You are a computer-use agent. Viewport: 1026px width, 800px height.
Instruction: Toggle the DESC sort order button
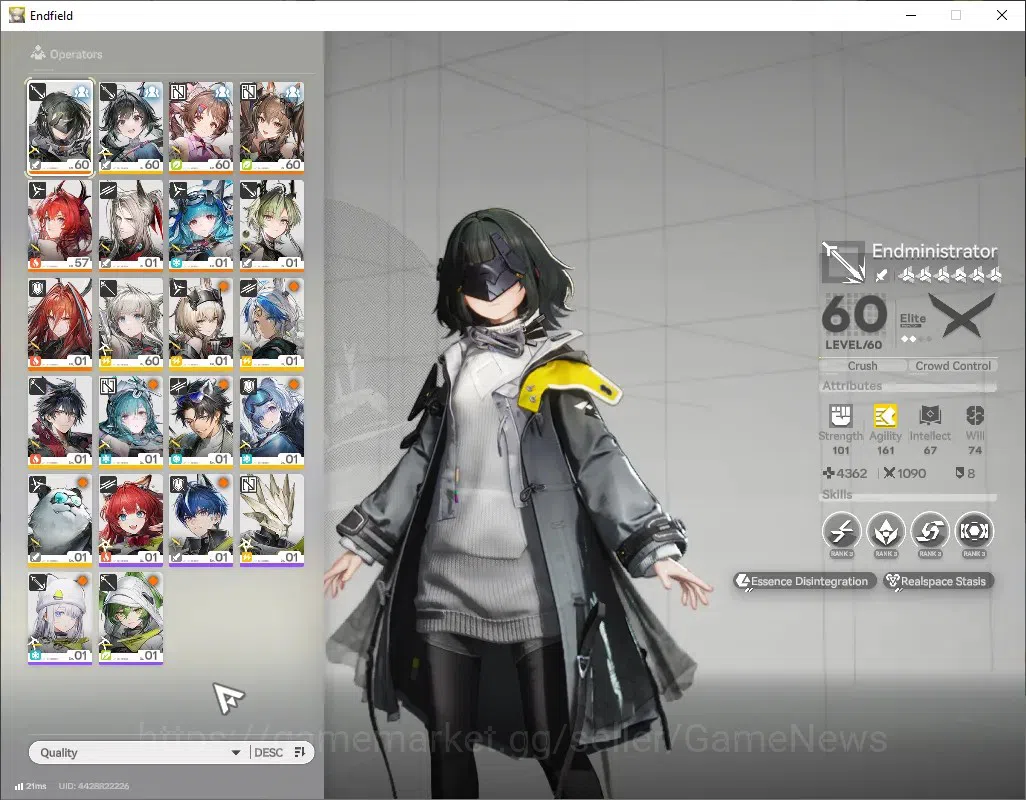[x=268, y=752]
